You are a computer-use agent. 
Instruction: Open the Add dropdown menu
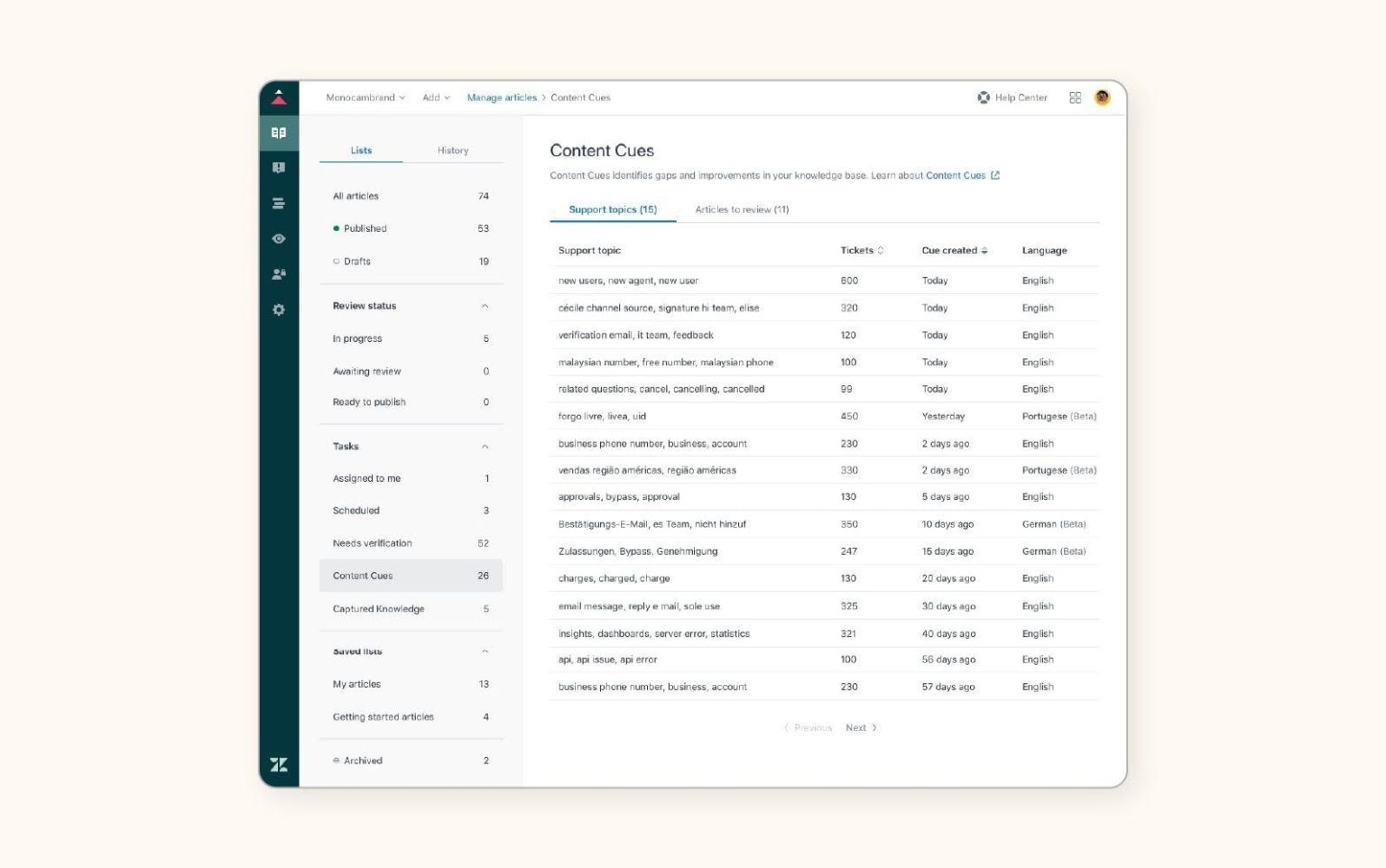click(435, 97)
